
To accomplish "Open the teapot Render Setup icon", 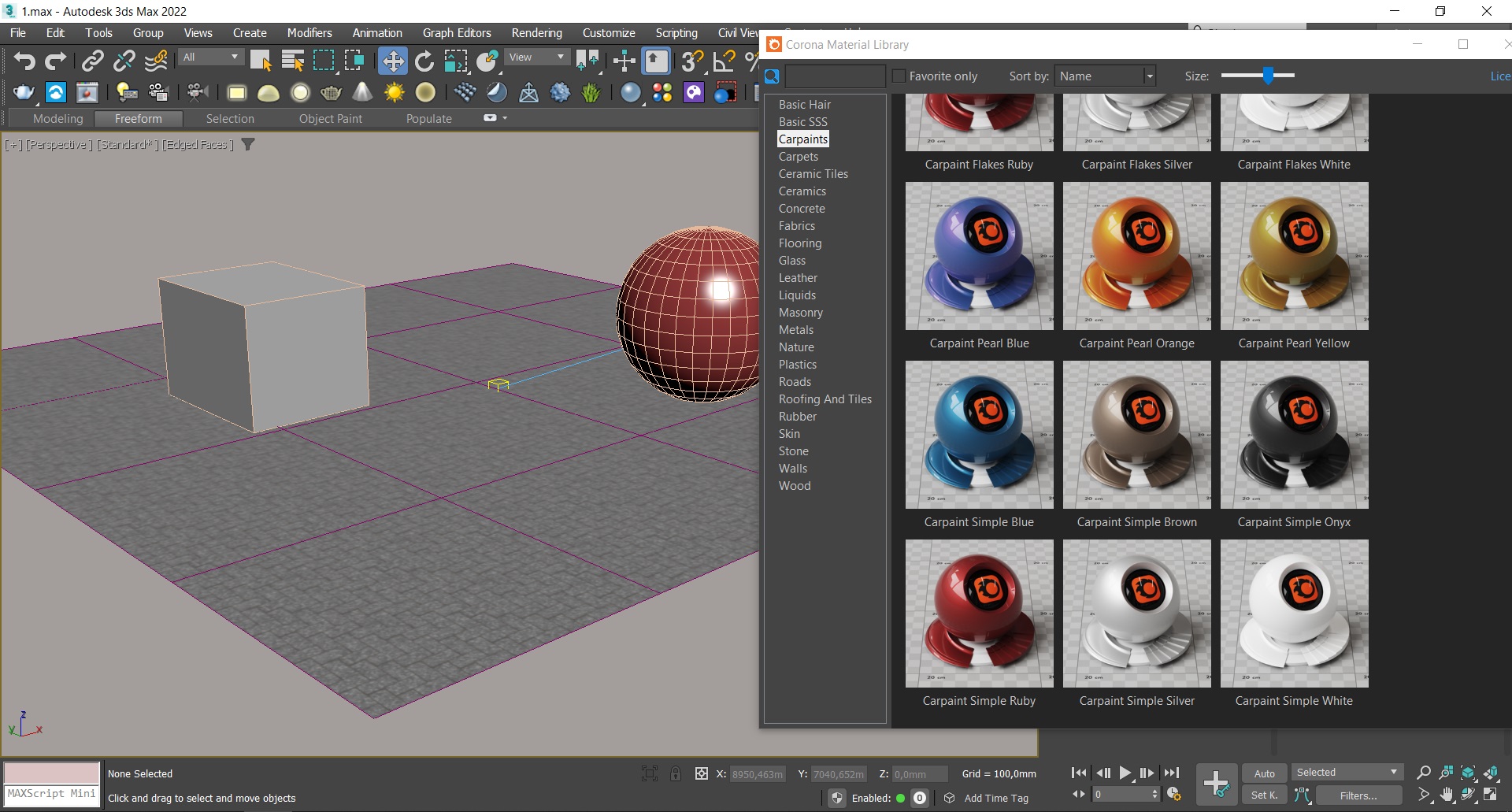I will [x=24, y=93].
